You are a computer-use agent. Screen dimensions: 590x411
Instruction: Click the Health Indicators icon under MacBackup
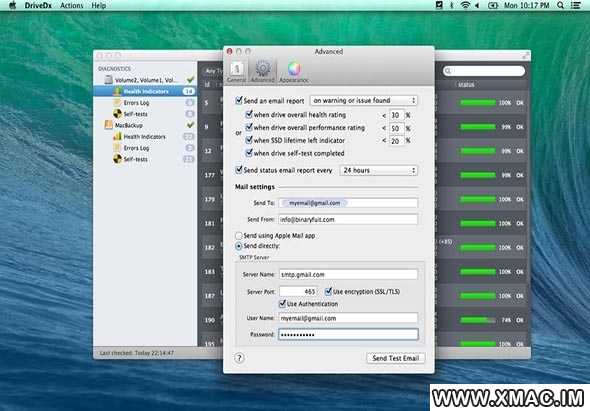(117, 136)
